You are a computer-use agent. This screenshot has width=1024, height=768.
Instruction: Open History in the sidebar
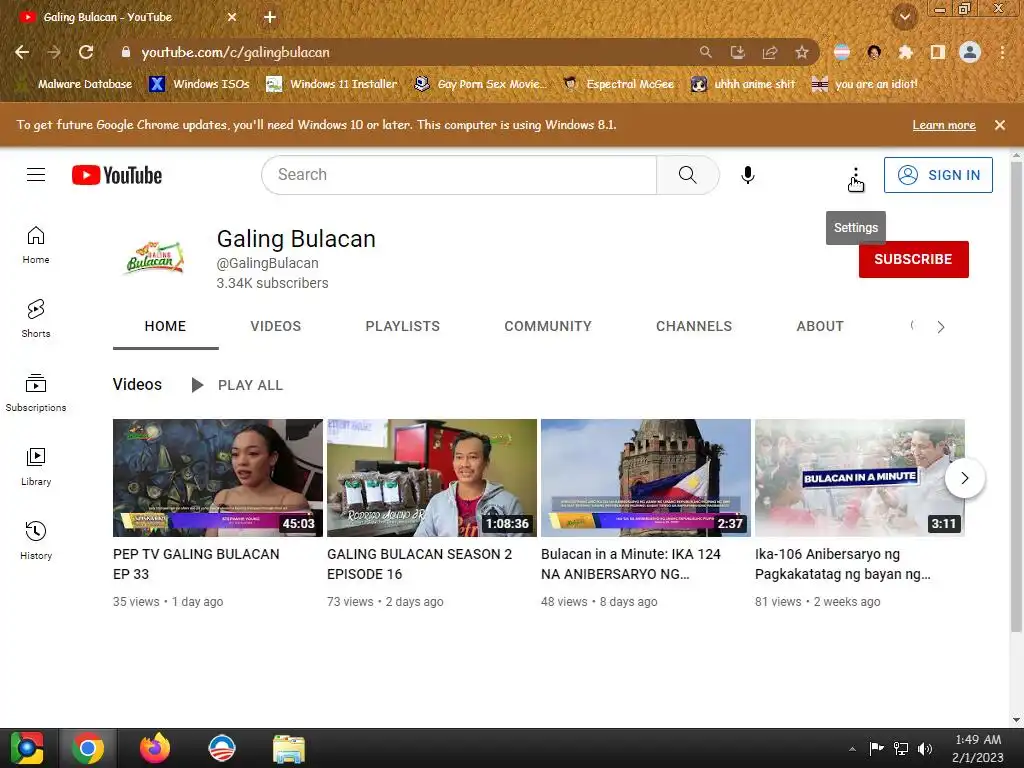click(x=36, y=541)
